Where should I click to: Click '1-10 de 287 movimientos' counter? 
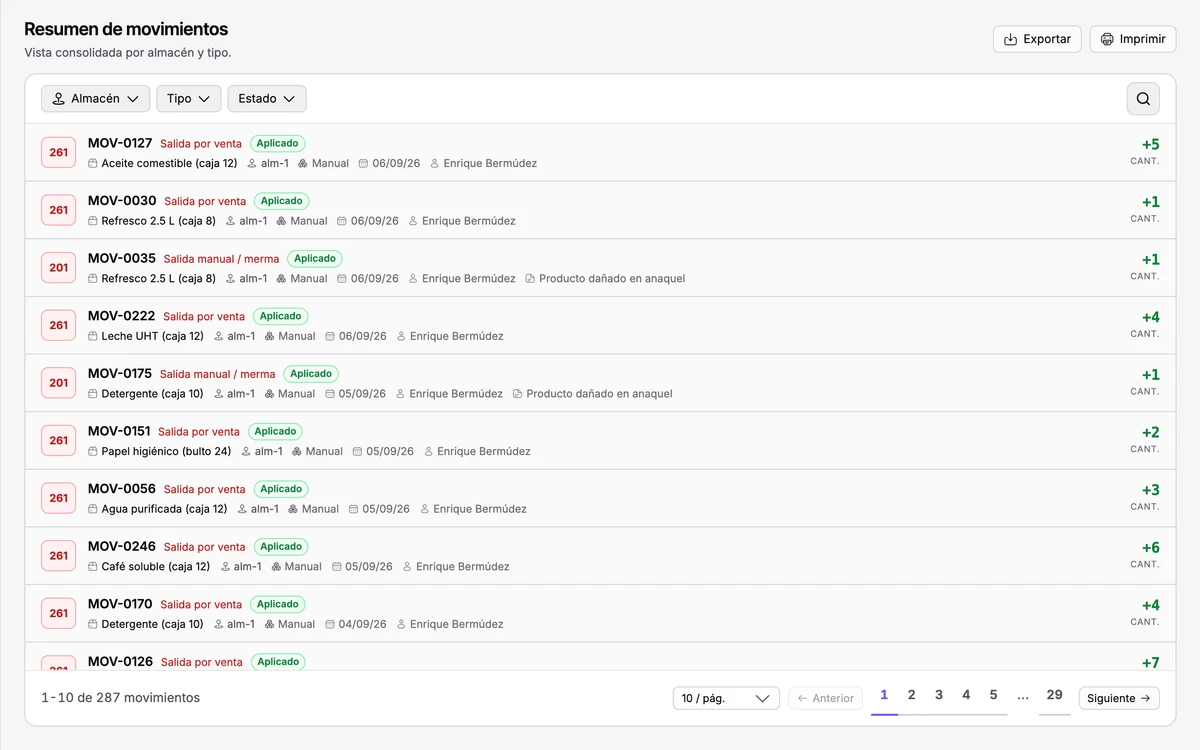tap(120, 698)
